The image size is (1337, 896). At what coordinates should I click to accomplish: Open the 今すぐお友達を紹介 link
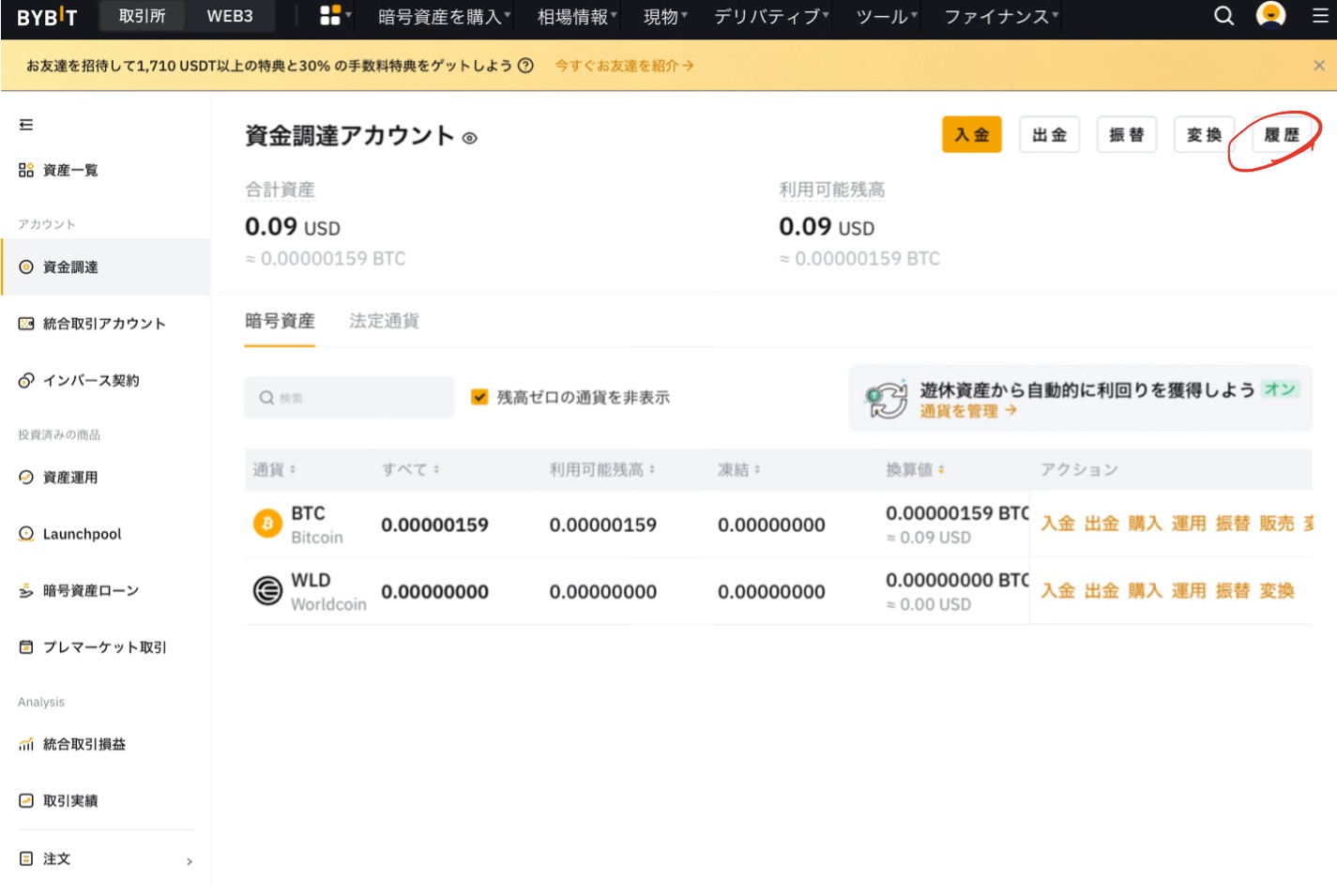pos(622,66)
